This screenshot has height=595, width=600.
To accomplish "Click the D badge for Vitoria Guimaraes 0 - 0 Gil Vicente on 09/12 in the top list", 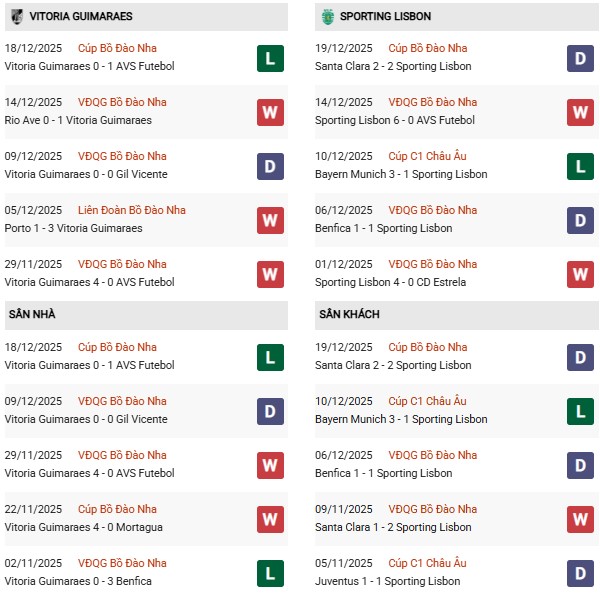I will [x=270, y=166].
